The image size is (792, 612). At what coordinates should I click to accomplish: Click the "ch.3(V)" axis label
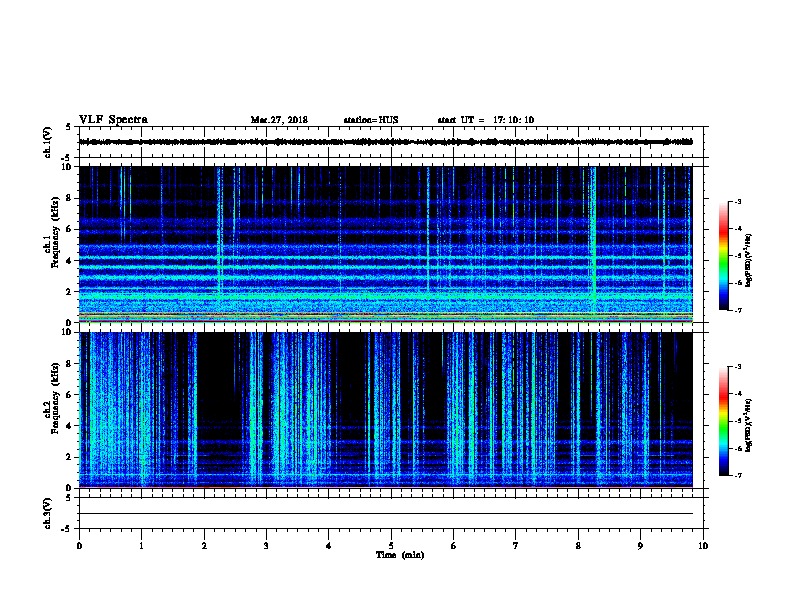coord(47,513)
